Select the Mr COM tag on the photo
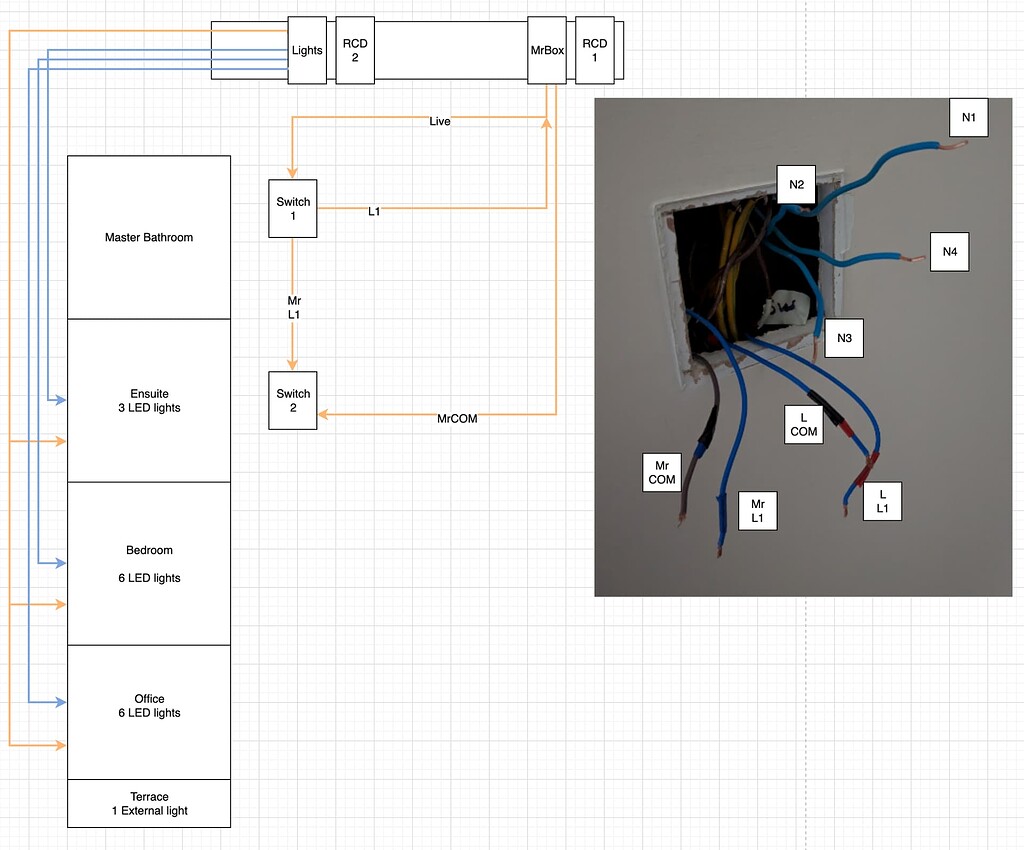This screenshot has width=1024, height=850. coord(660,471)
